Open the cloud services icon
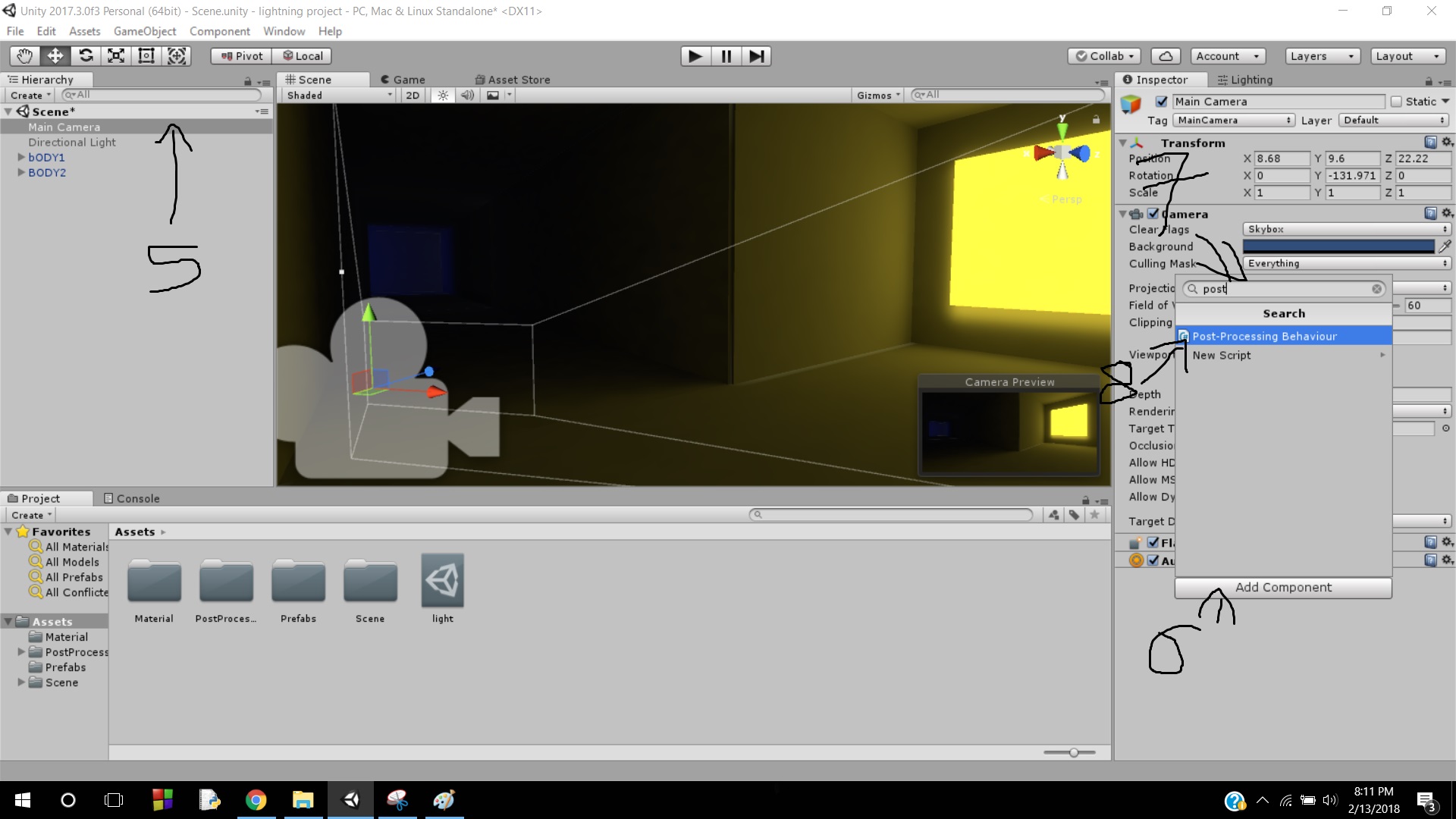This screenshot has width=1456, height=819. [1166, 56]
